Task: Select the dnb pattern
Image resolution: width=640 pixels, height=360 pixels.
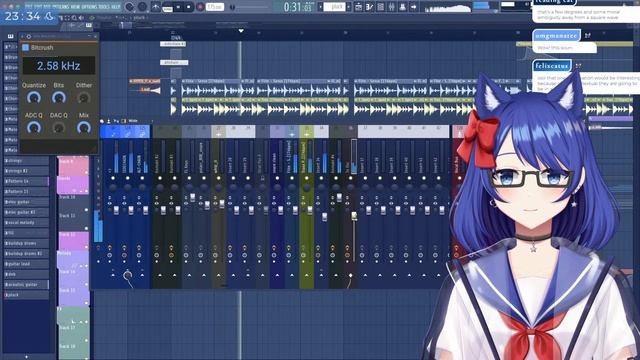Action: click(x=26, y=274)
